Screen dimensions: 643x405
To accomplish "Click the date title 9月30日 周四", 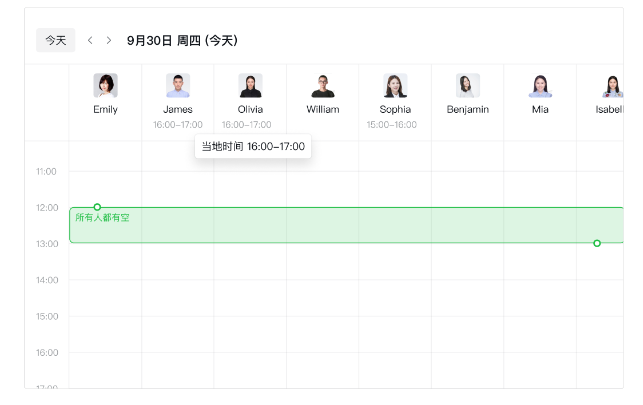I will (182, 40).
